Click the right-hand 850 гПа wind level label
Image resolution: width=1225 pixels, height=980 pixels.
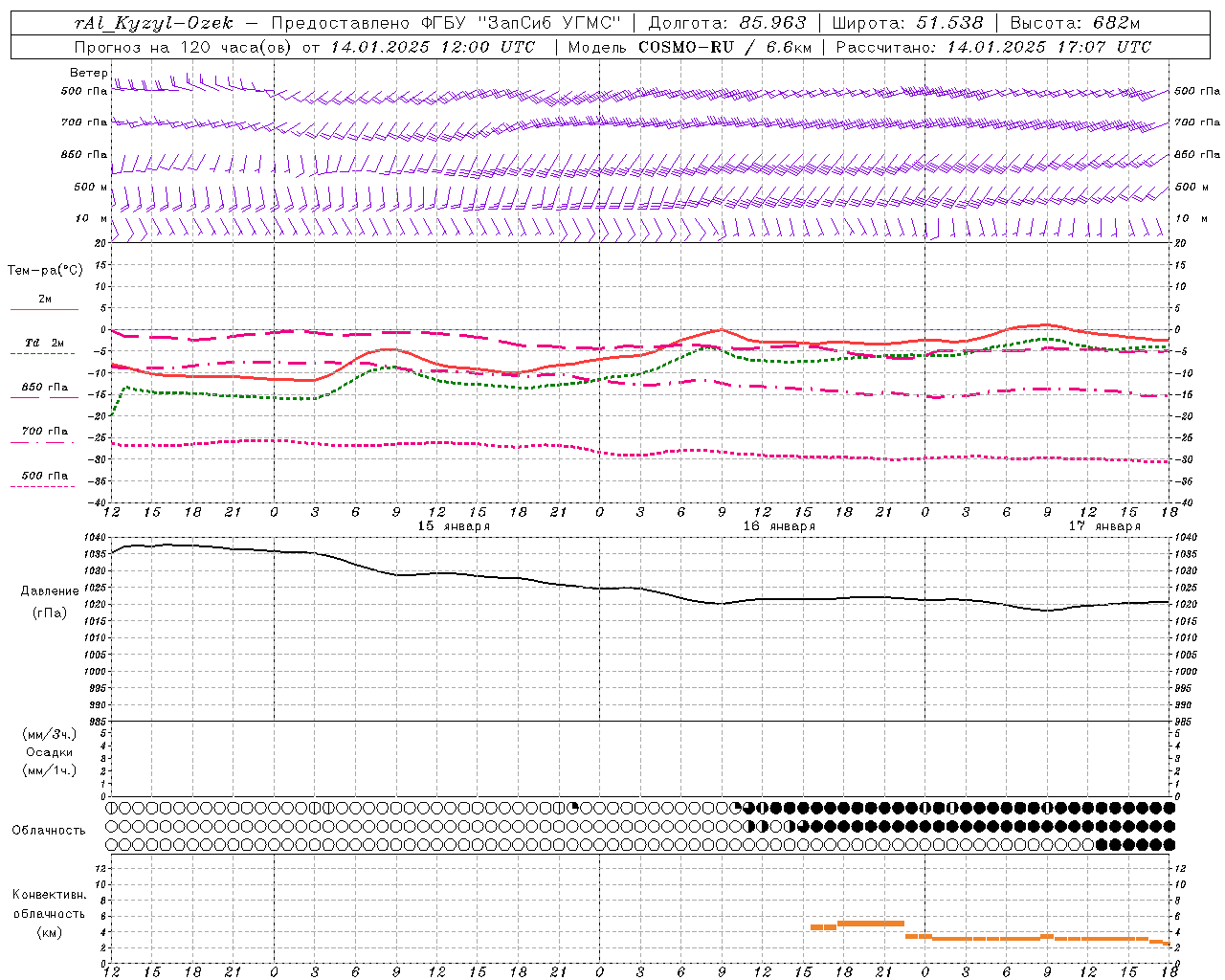pyautogui.click(x=1197, y=154)
